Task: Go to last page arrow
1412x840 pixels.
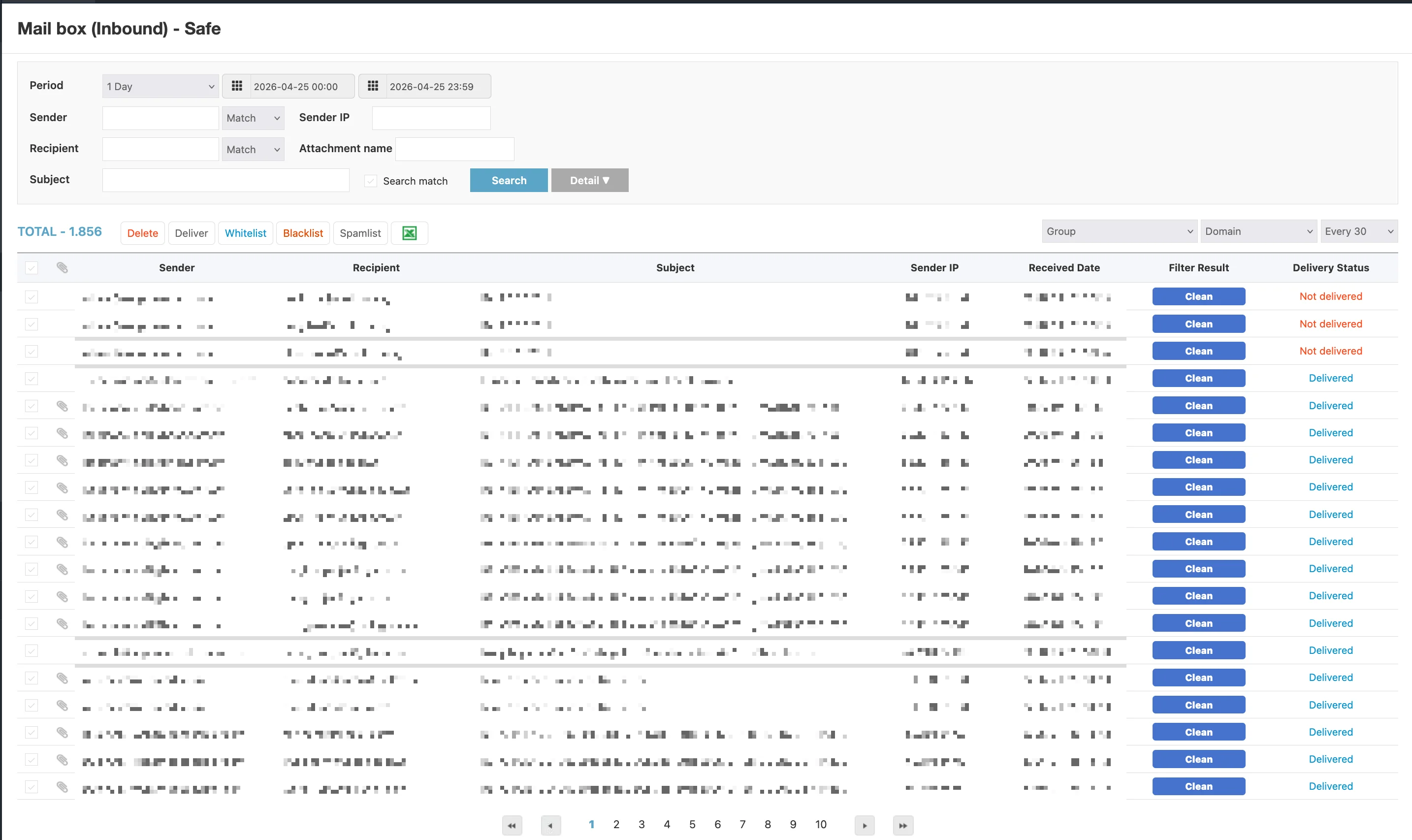Action: point(903,825)
